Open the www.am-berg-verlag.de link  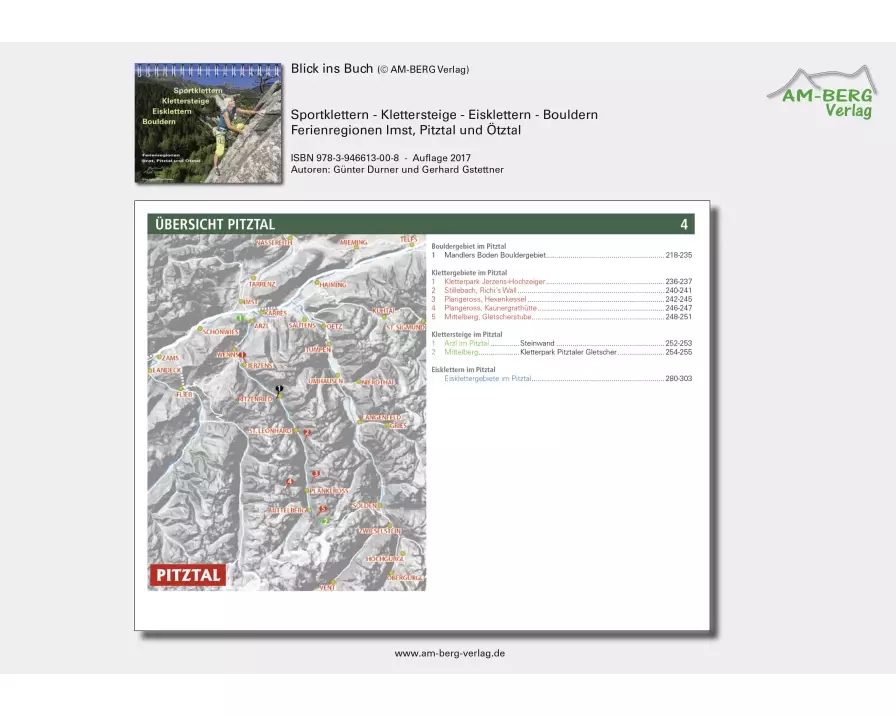(449, 653)
